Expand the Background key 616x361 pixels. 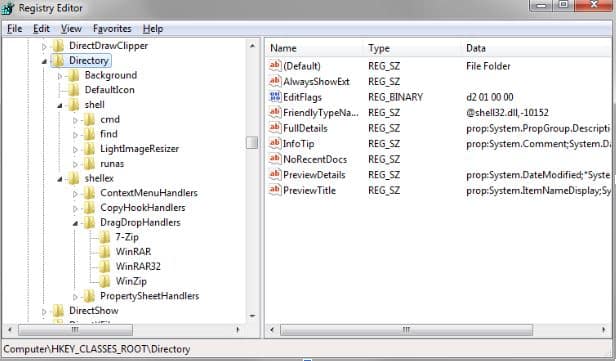(60, 76)
